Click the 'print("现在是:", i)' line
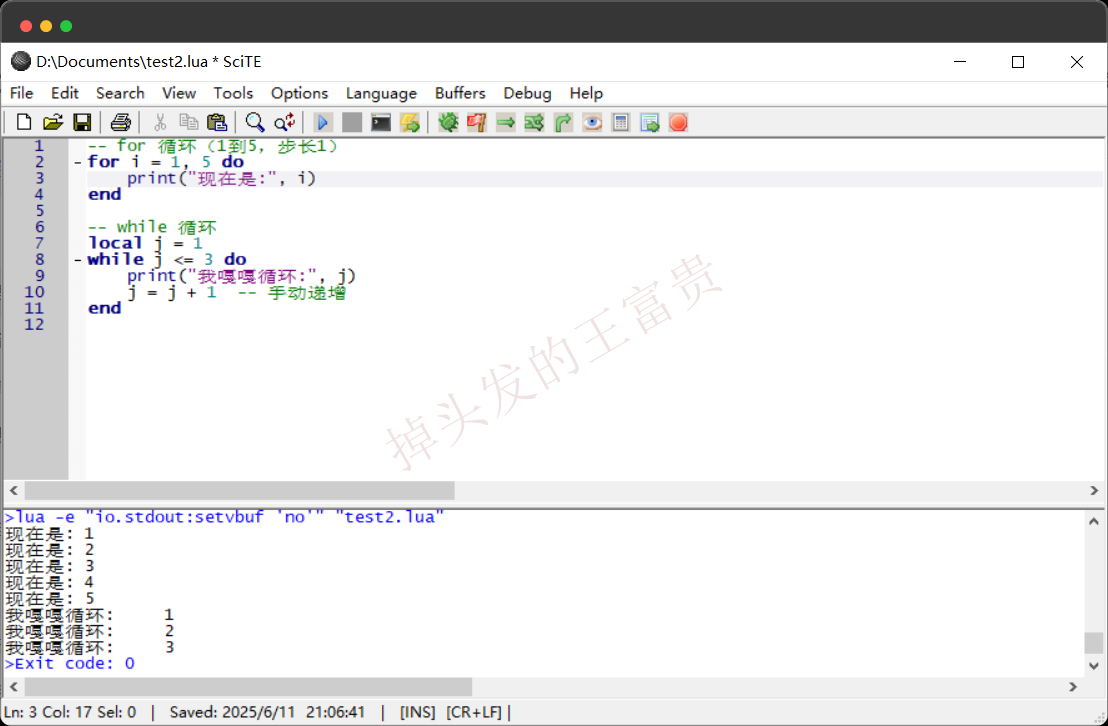The height and width of the screenshot is (726, 1108). point(221,178)
